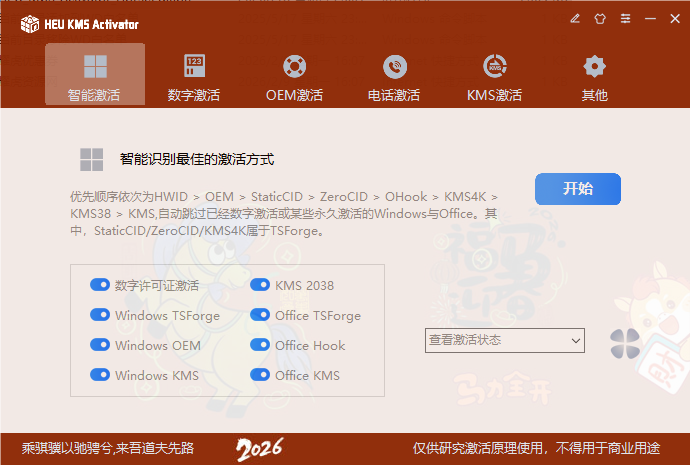Toggle the 数字许可证激活 switch
Screen dimensions: 690x465
tap(100, 285)
